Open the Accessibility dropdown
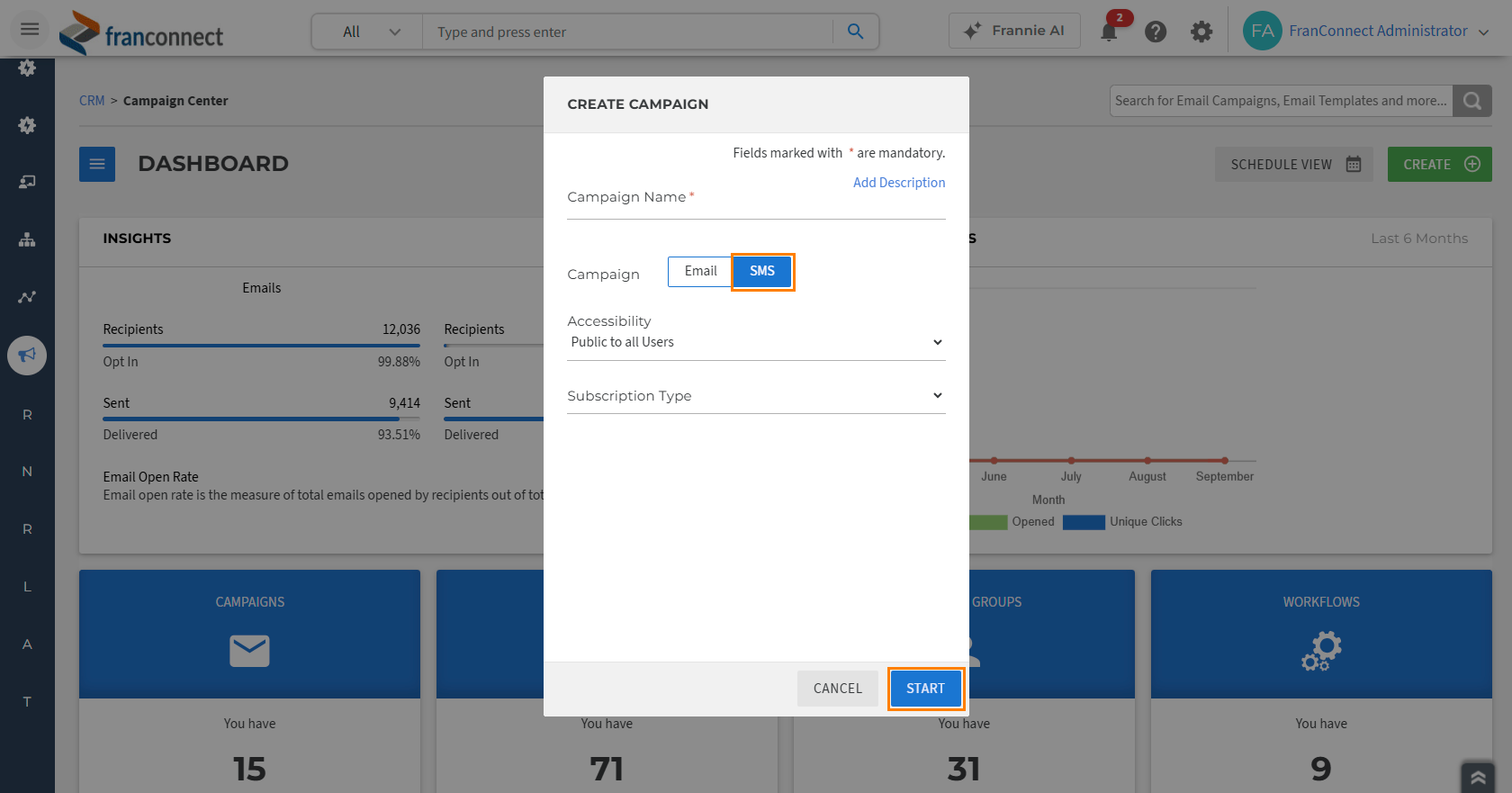This screenshot has width=1512, height=793. pyautogui.click(x=756, y=342)
